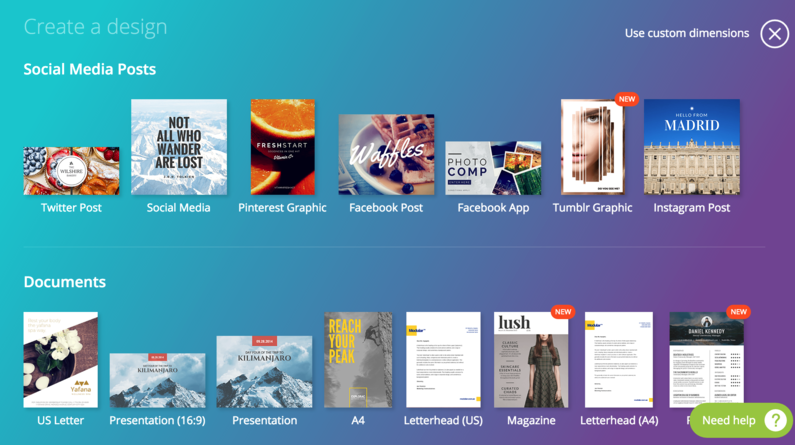Open the Need help button

pyautogui.click(x=741, y=420)
